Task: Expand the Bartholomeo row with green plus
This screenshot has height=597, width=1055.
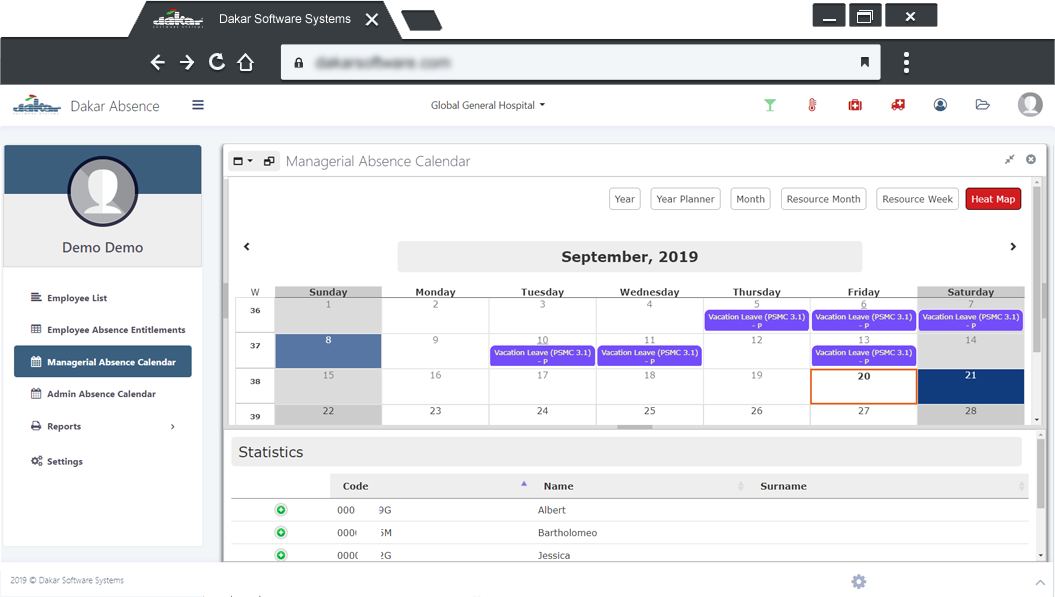Action: [281, 532]
